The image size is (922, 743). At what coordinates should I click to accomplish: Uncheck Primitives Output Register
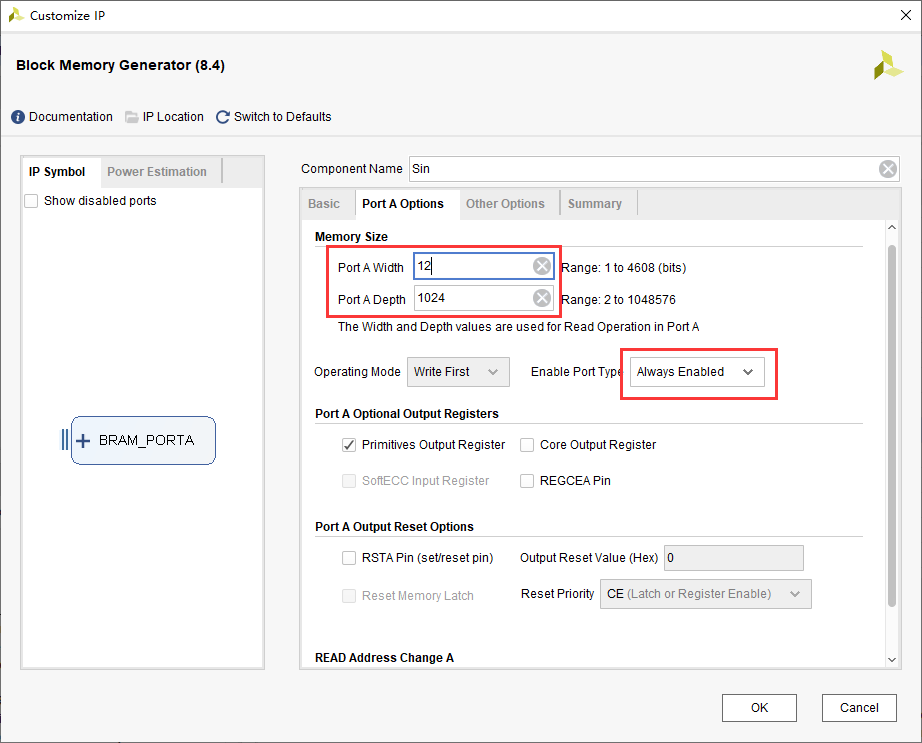(x=349, y=445)
